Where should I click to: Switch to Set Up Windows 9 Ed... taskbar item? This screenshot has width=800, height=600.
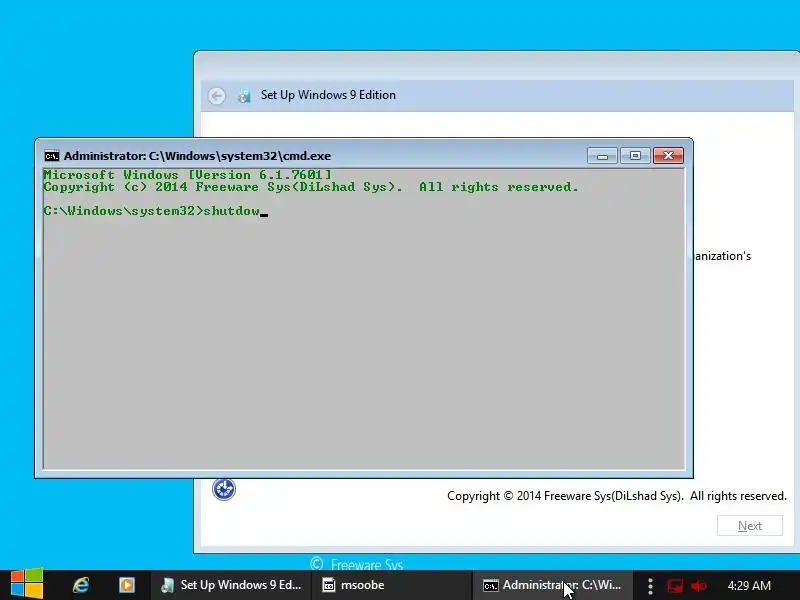point(230,585)
